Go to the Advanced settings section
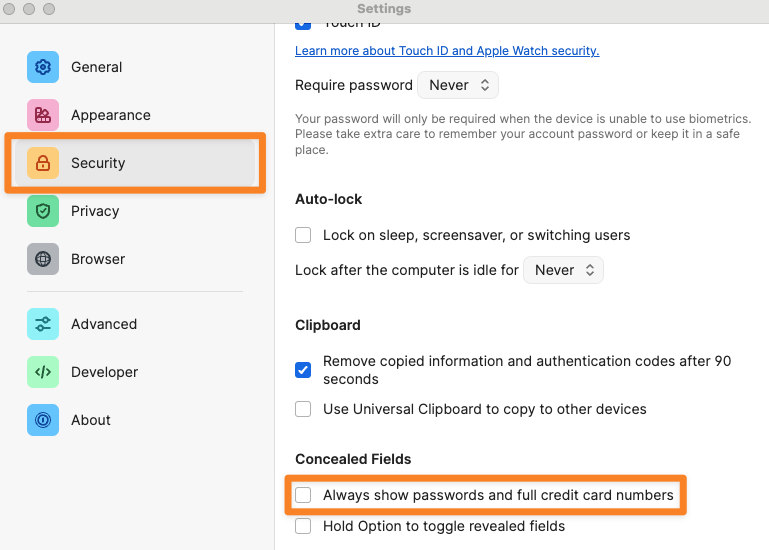 point(104,324)
